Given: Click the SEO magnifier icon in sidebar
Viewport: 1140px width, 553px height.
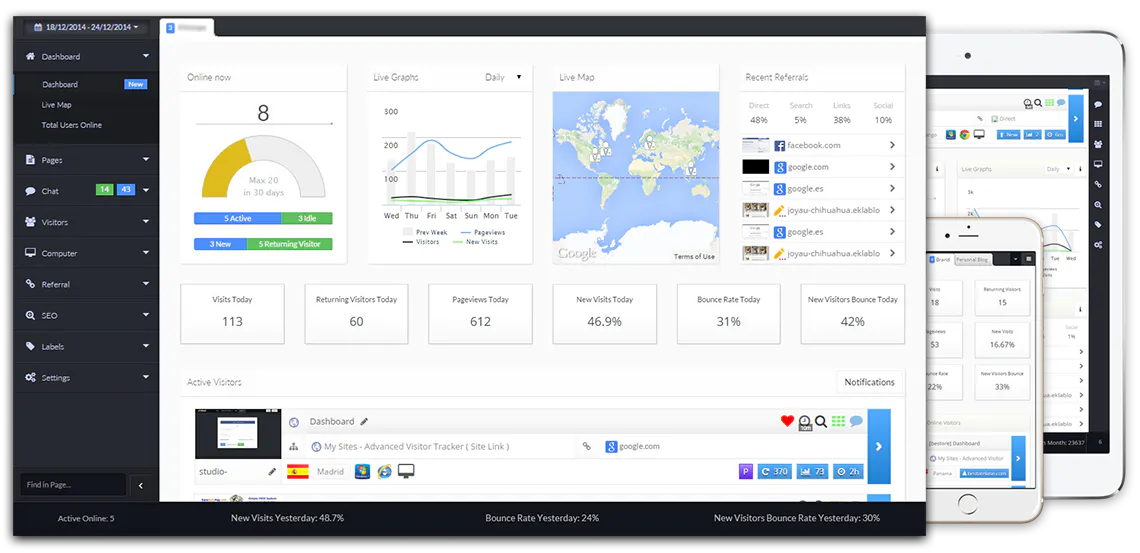Looking at the screenshot, I should [x=31, y=315].
